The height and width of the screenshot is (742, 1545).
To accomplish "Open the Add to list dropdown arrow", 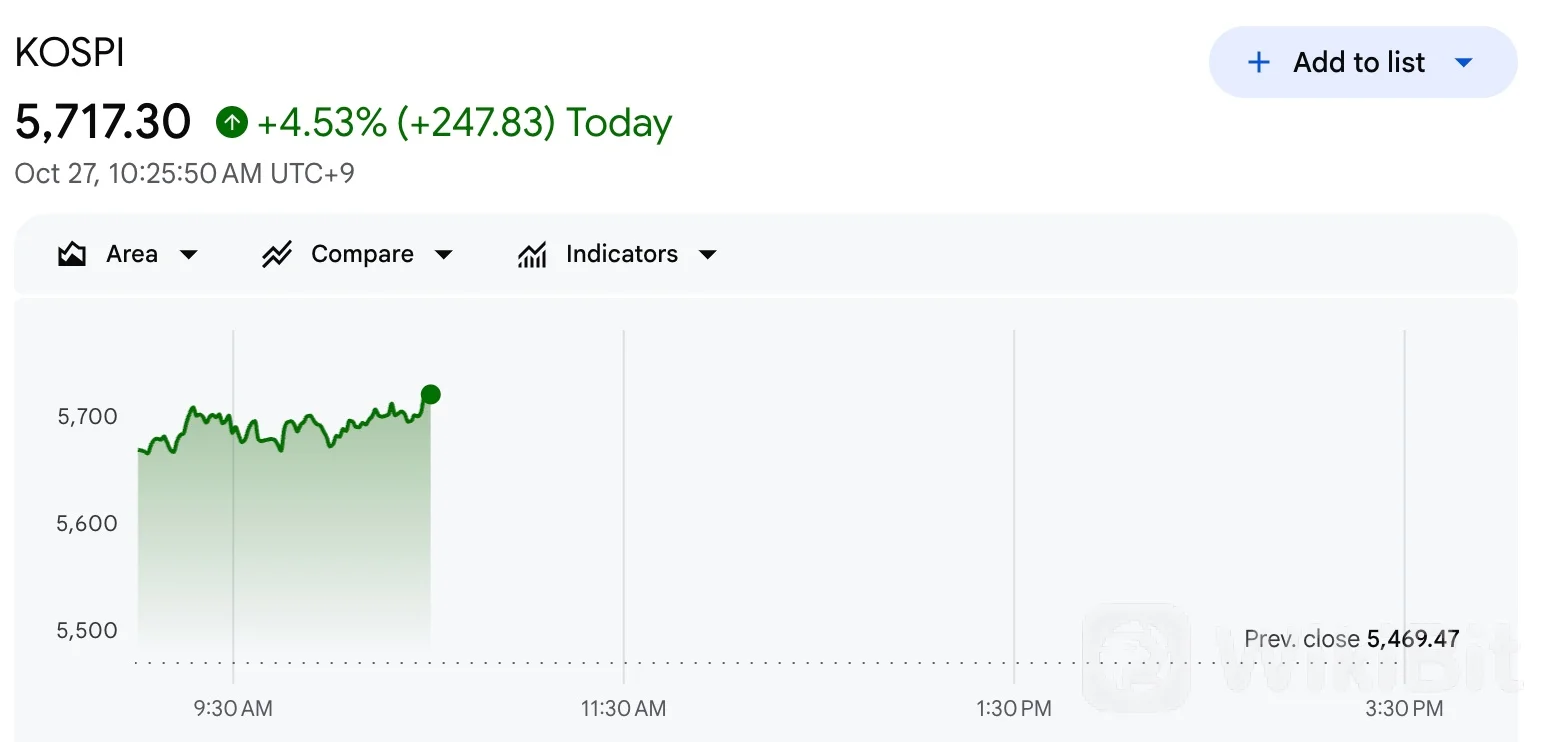I will [x=1463, y=63].
